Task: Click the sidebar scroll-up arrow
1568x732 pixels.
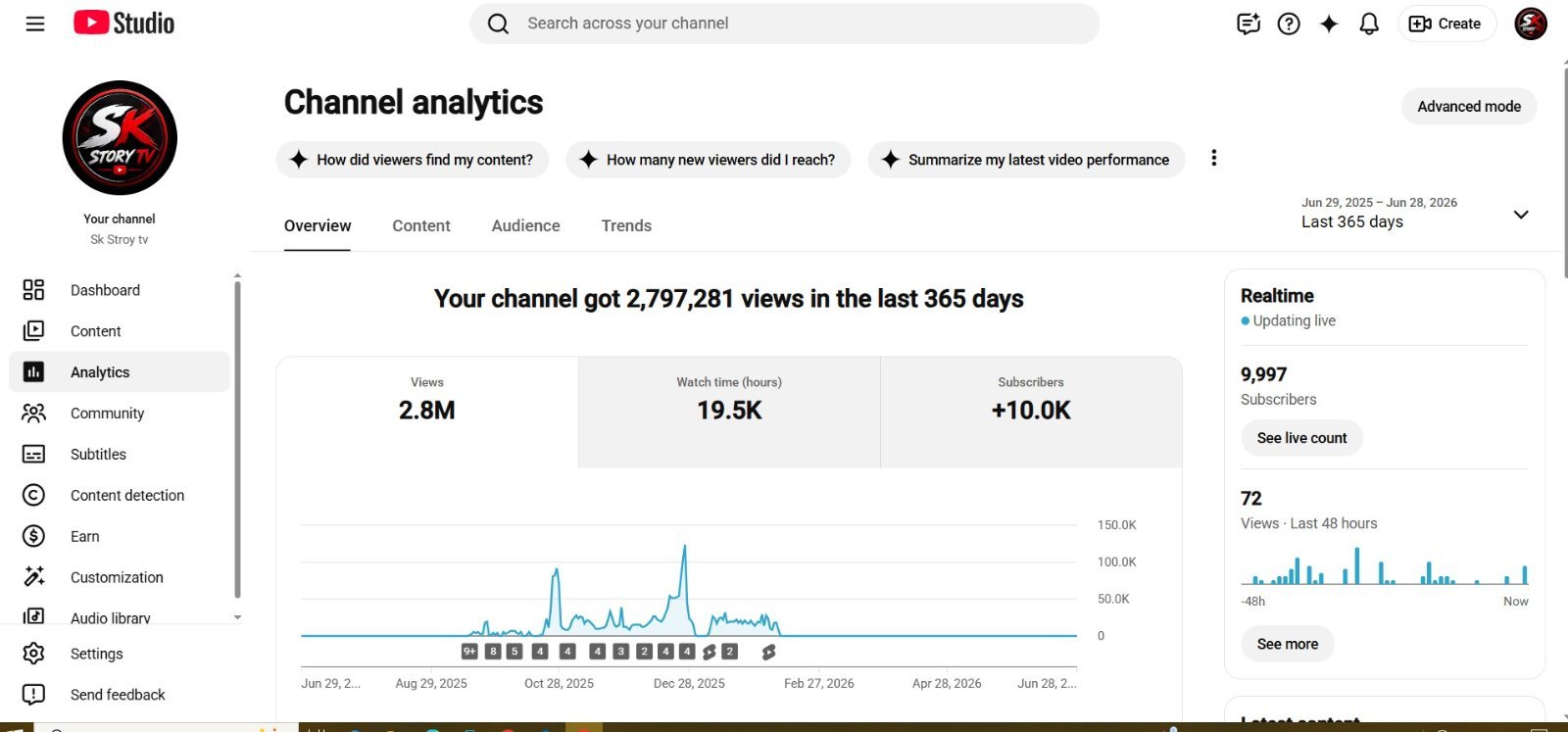Action: tap(237, 276)
